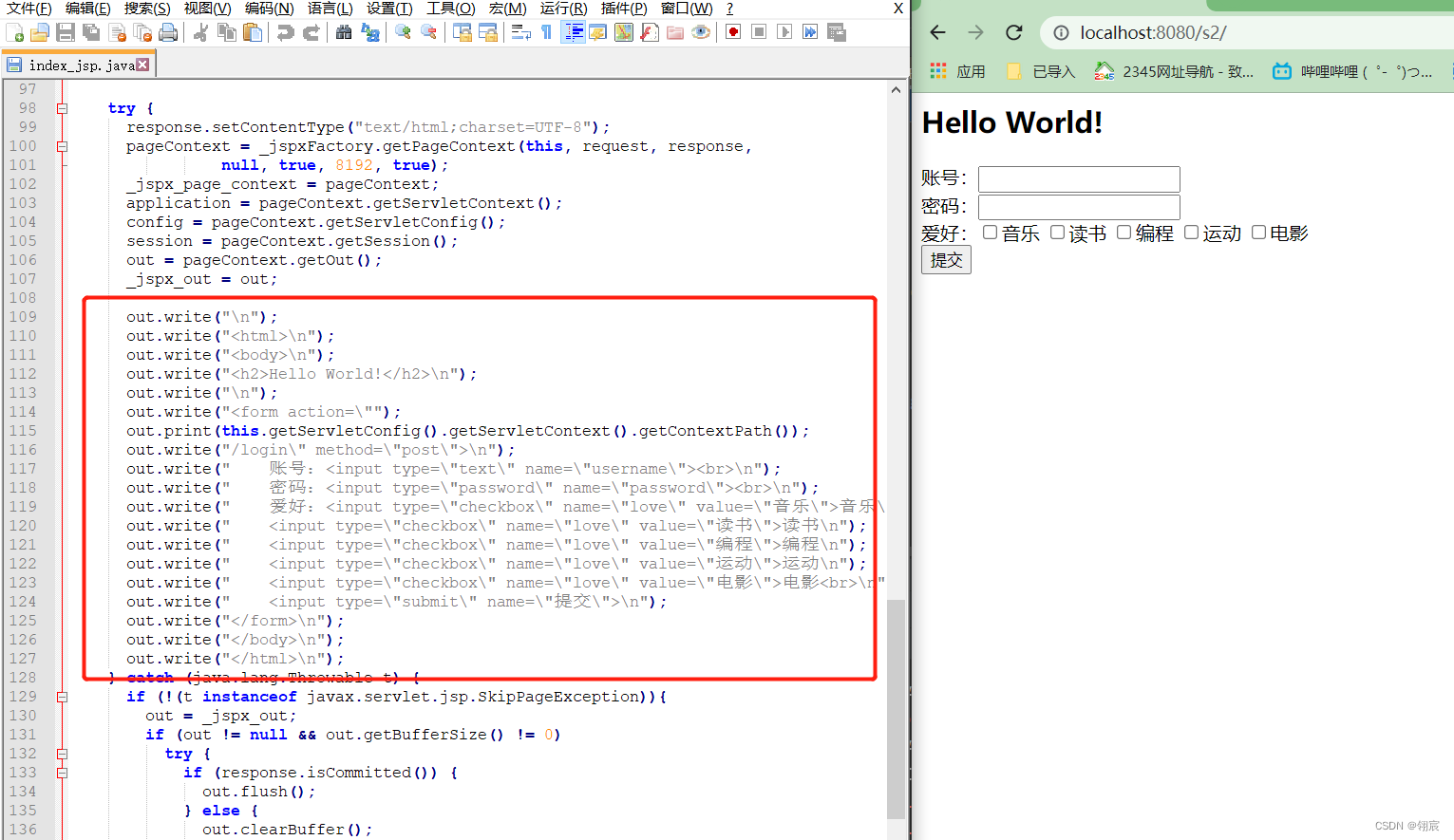Click the Redo arrow icon

tap(311, 33)
